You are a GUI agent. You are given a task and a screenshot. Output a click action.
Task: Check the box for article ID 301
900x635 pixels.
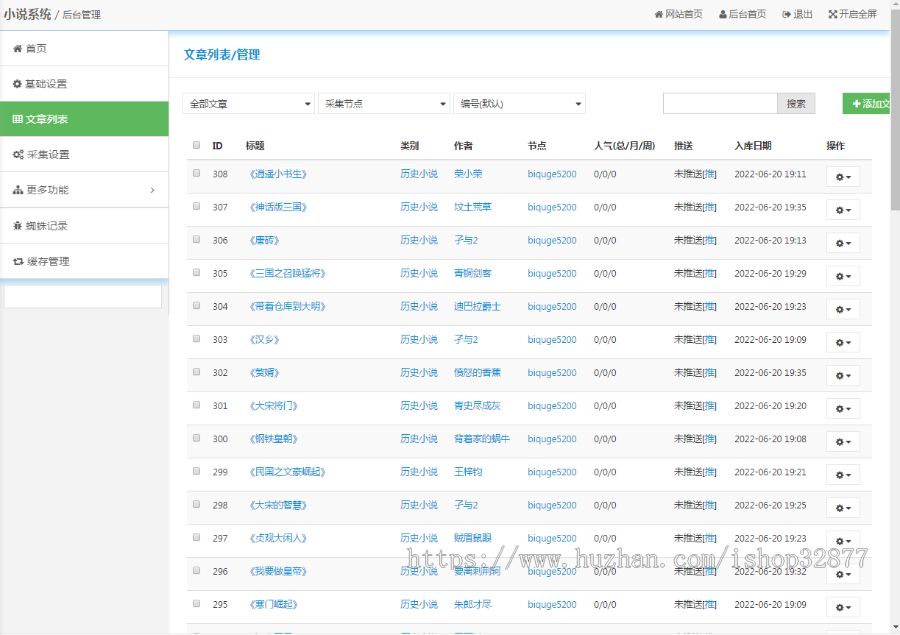pyautogui.click(x=196, y=405)
